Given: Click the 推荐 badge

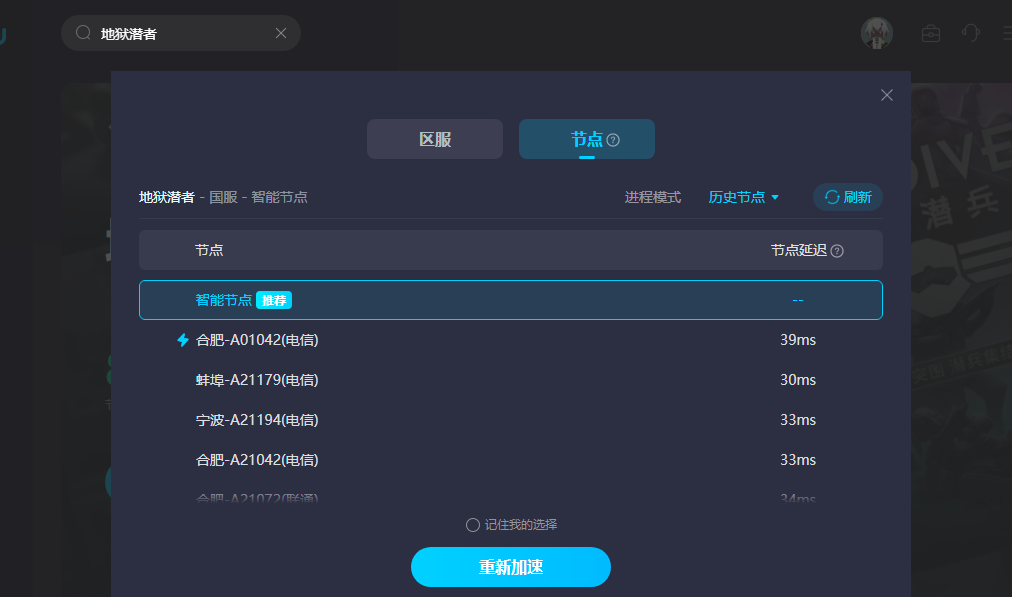Looking at the screenshot, I should pos(274,300).
